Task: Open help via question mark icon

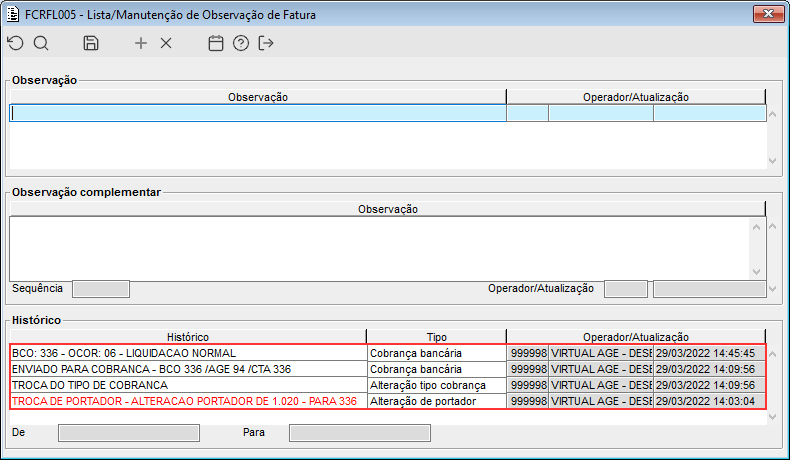Action: (x=241, y=43)
